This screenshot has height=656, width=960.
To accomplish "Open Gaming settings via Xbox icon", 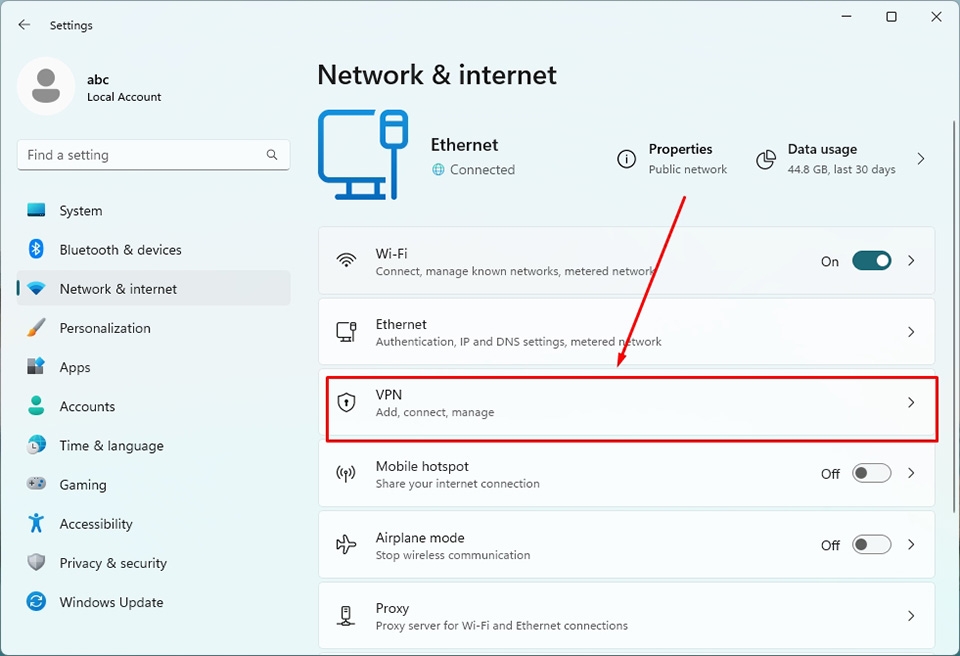I will (35, 484).
